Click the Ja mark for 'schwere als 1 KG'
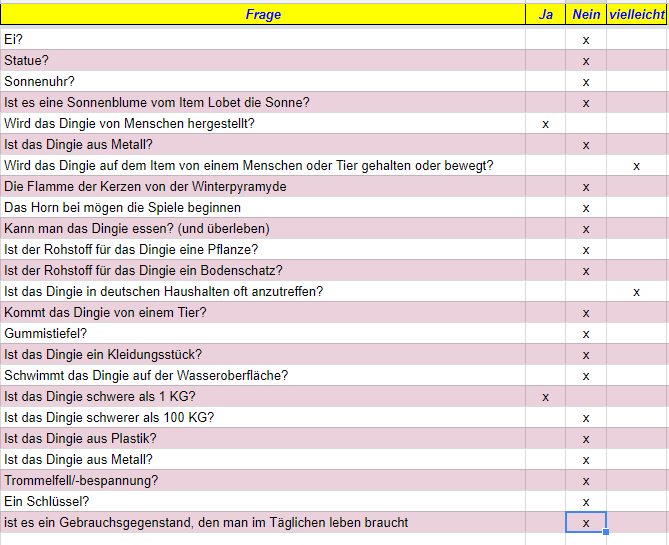 pos(545,397)
